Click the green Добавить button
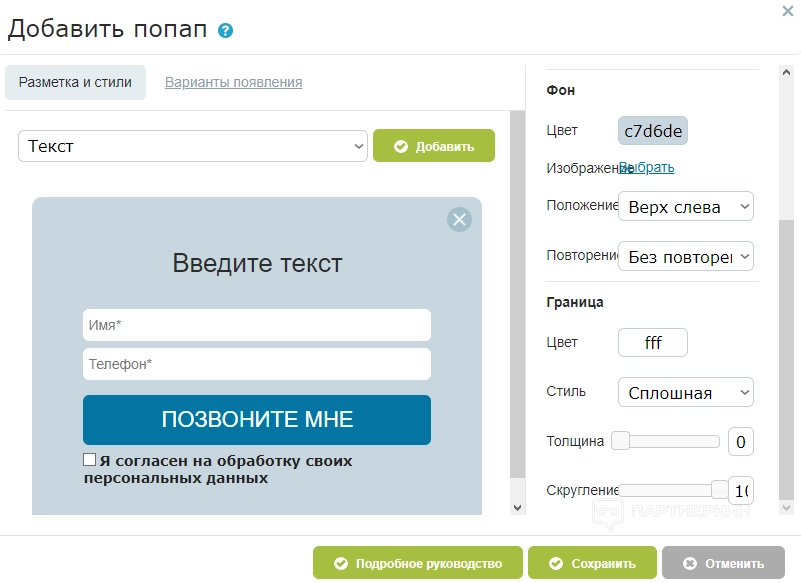Screen dimensions: 801x583 pos(434,146)
